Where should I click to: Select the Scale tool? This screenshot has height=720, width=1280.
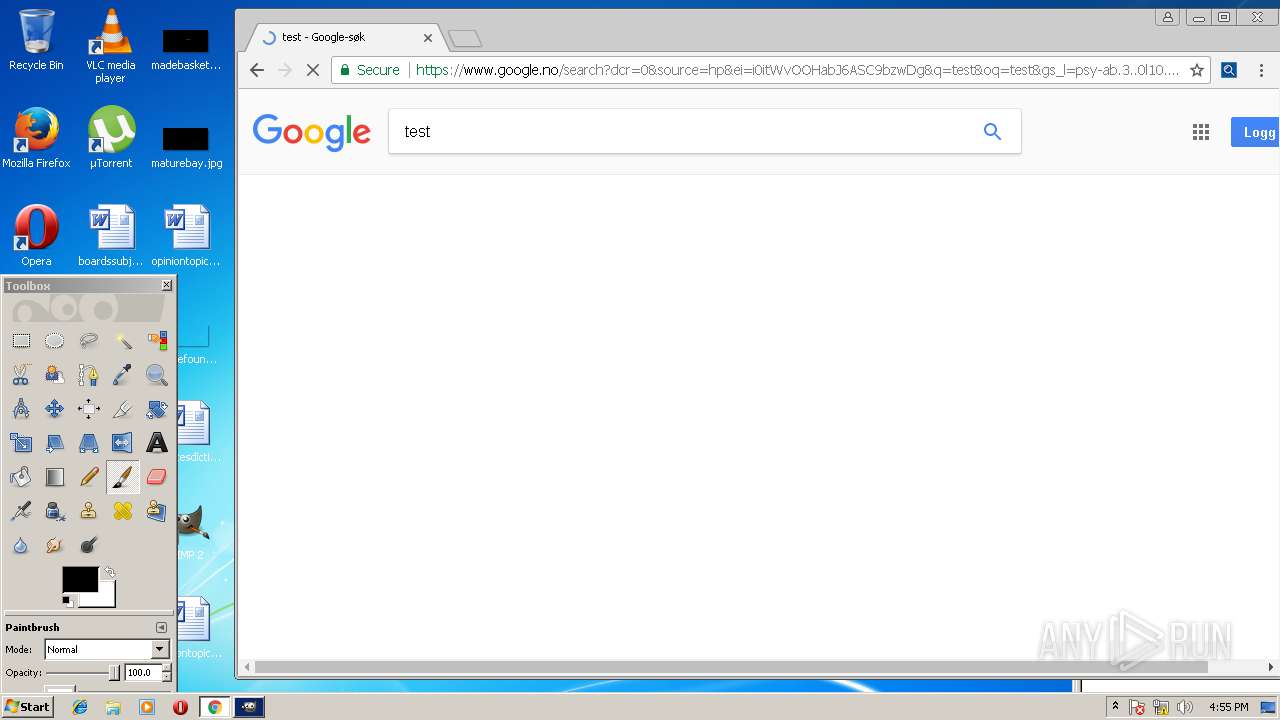click(21, 443)
